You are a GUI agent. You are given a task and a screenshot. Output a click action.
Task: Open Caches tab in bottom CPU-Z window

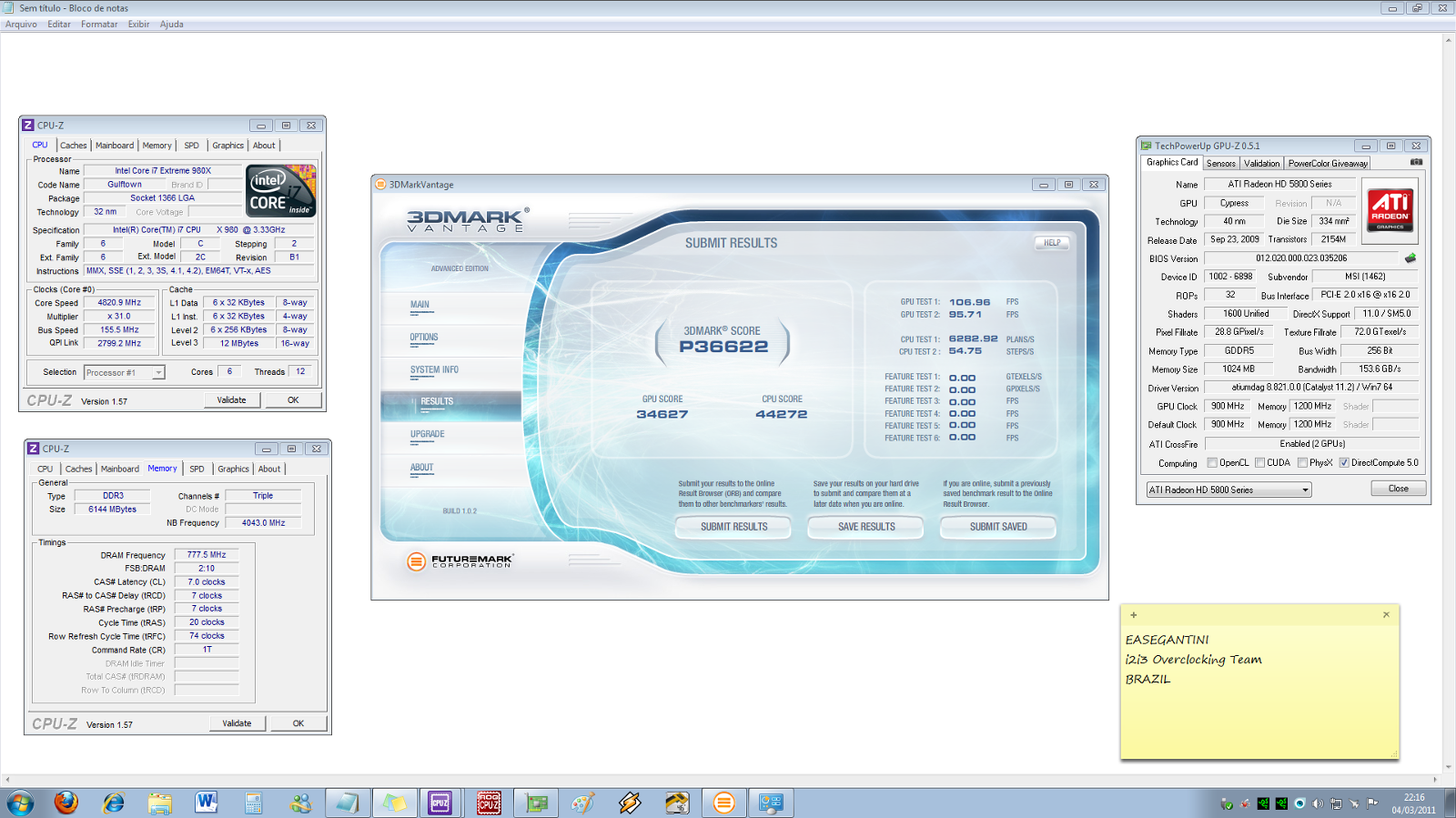point(79,470)
